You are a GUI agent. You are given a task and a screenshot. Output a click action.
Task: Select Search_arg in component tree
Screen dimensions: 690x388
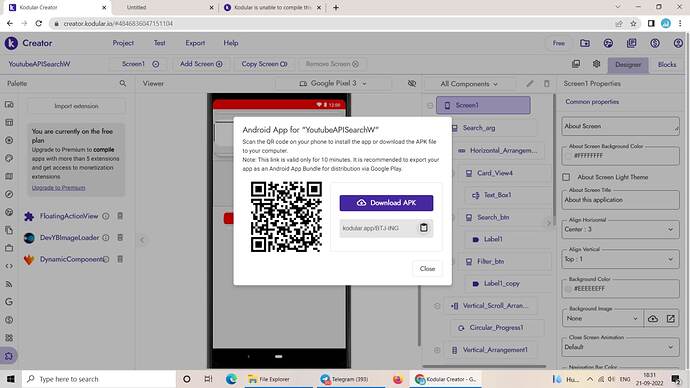(x=479, y=128)
